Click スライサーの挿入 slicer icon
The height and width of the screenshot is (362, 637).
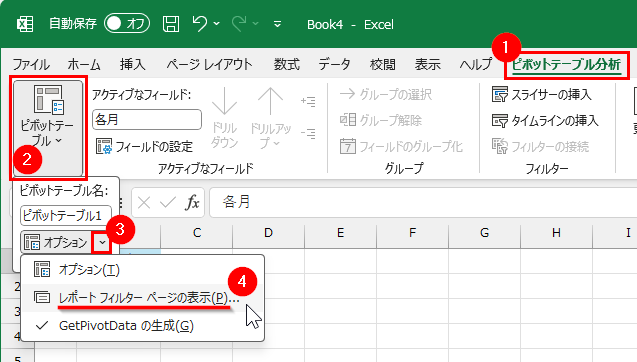(x=500, y=94)
